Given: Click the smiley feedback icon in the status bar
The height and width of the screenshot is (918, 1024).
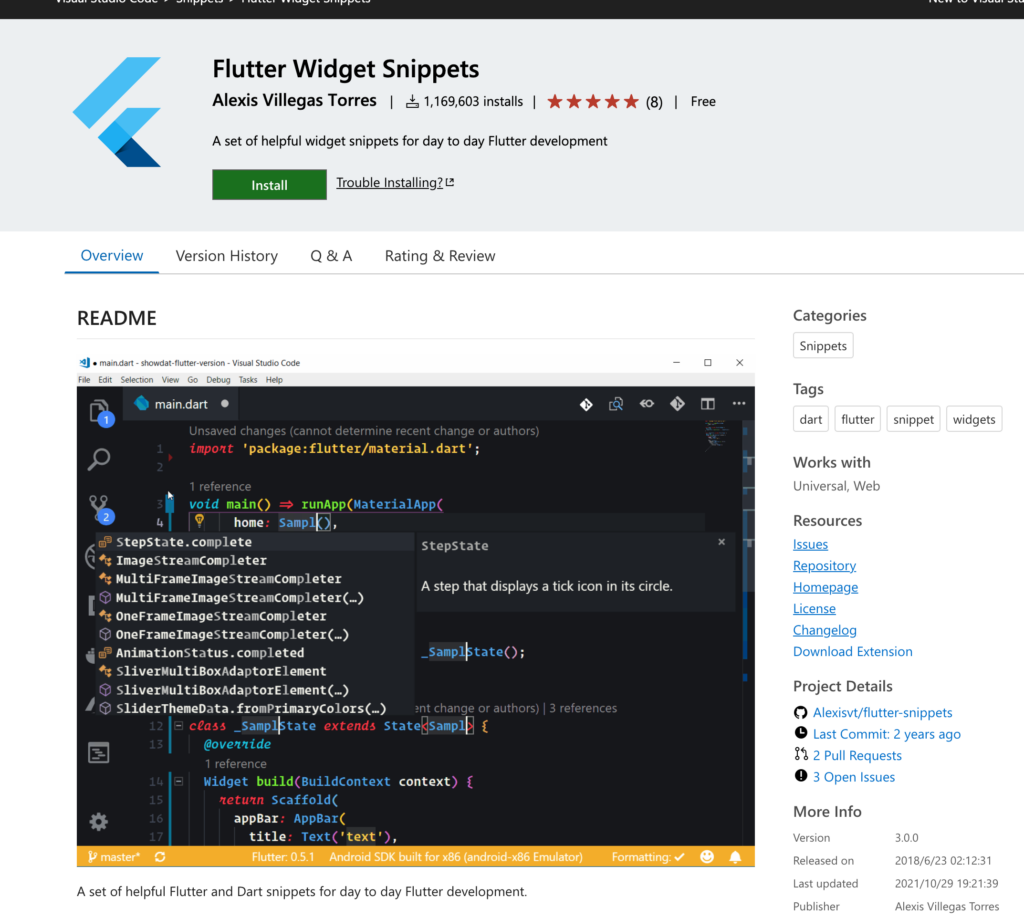Looking at the screenshot, I should tap(707, 857).
